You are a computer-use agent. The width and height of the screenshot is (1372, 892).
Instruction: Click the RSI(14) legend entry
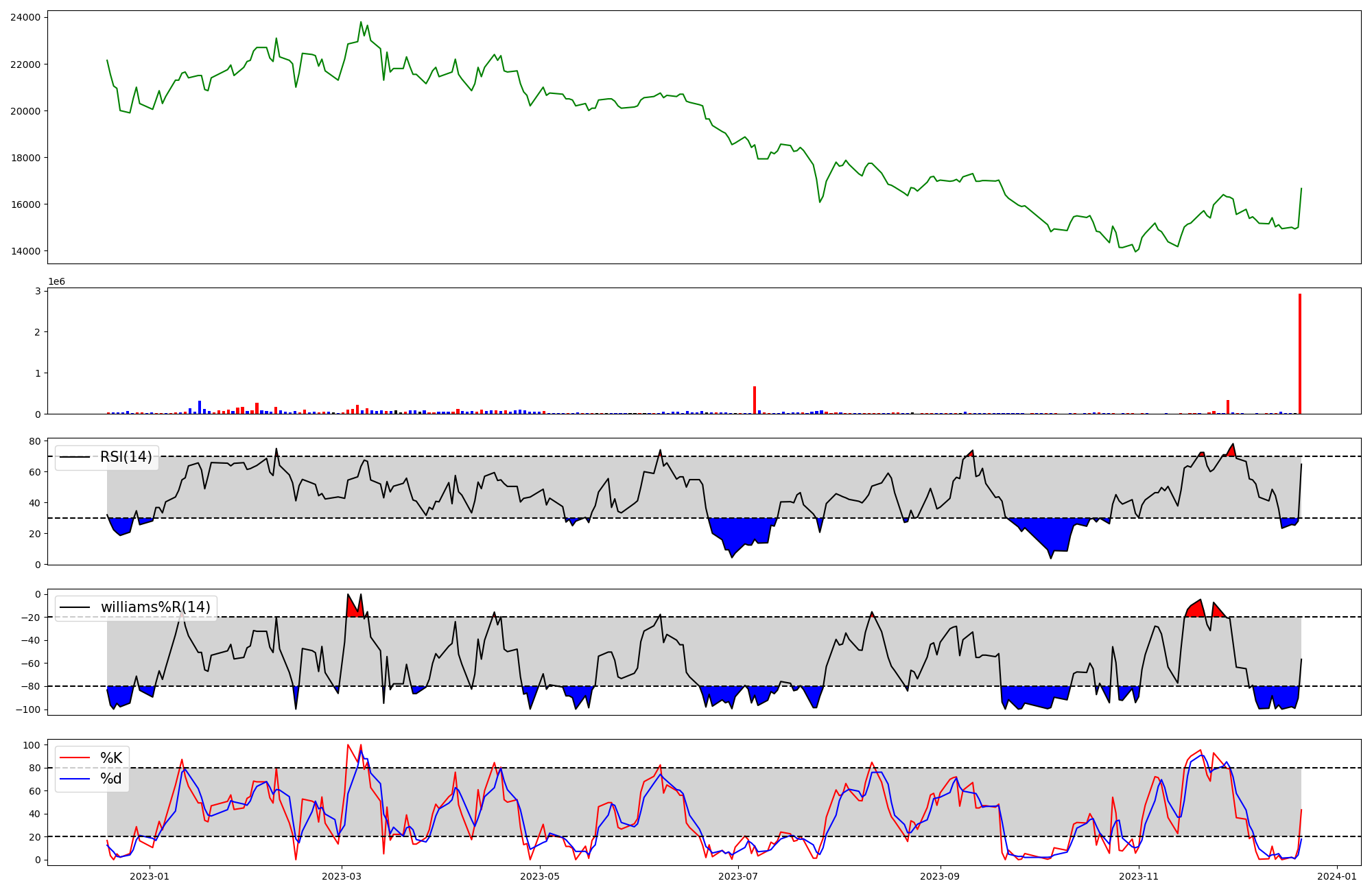tap(126, 457)
